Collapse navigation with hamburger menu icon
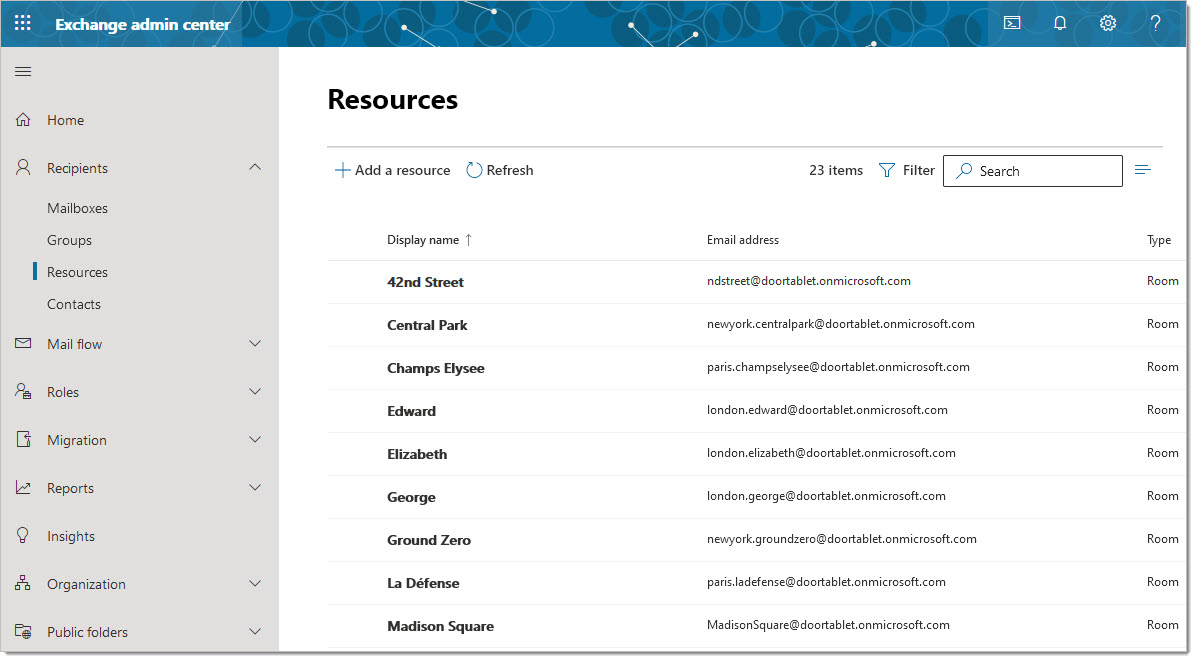The width and height of the screenshot is (1195, 660). click(x=23, y=72)
